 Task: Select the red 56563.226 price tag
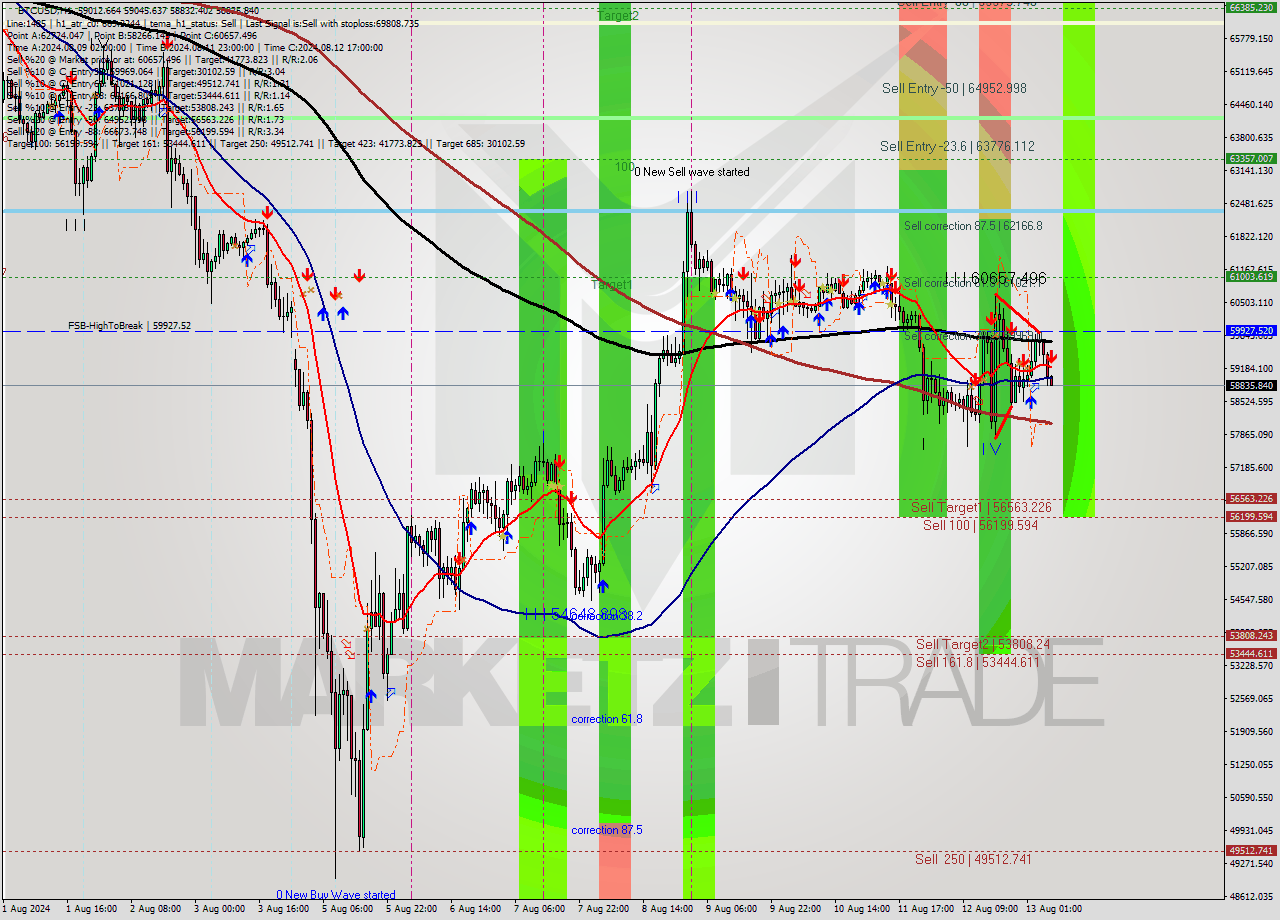(x=1250, y=498)
